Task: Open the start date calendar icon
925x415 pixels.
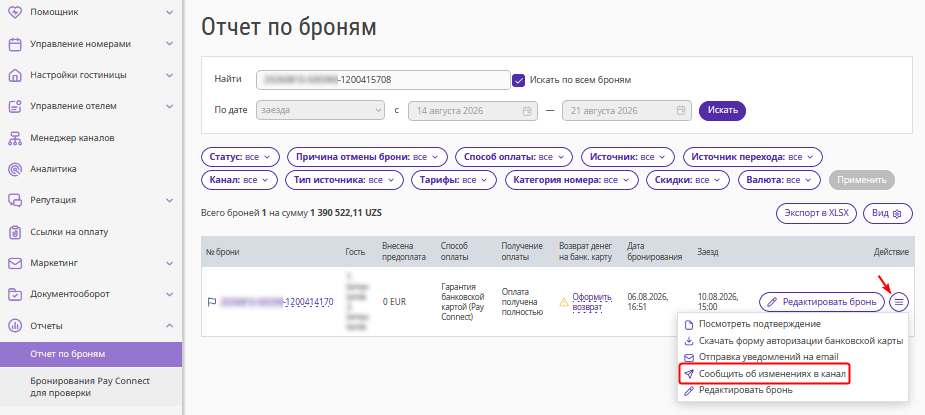Action: click(x=526, y=110)
